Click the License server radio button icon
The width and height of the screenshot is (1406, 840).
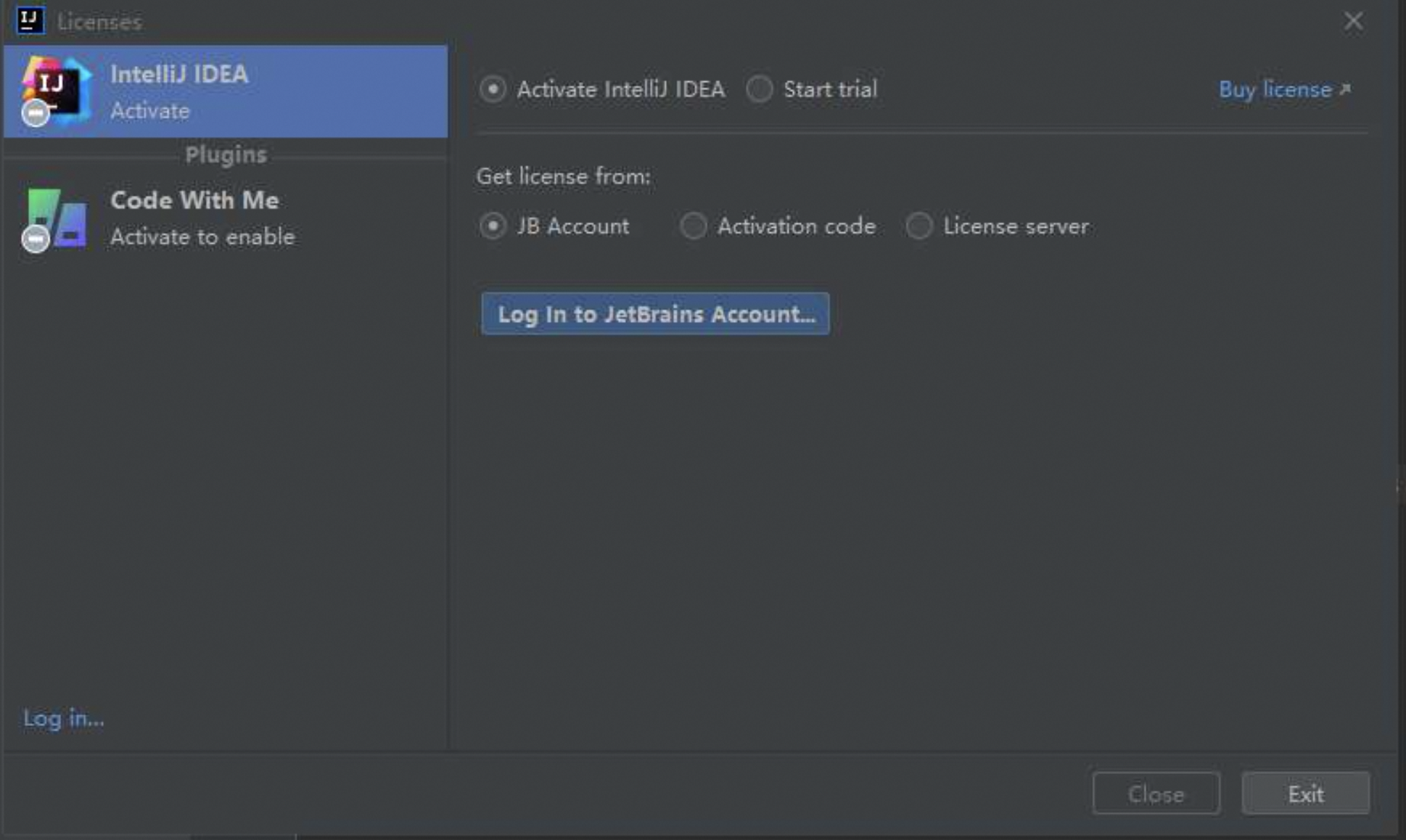pos(918,226)
